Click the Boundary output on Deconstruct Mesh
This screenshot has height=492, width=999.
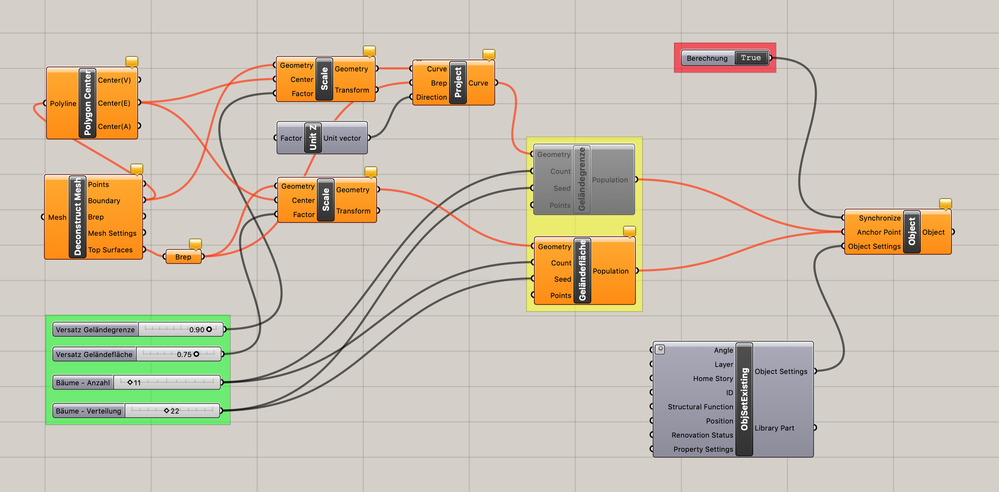[x=104, y=201]
